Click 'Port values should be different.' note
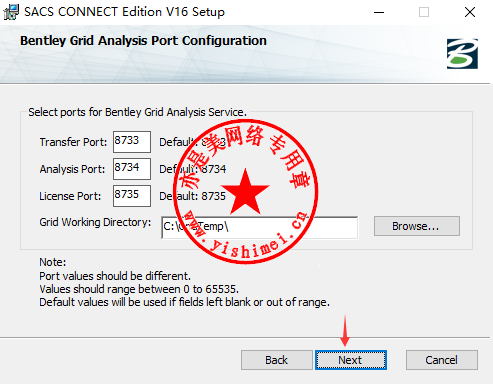The width and height of the screenshot is (493, 384). (x=115, y=276)
